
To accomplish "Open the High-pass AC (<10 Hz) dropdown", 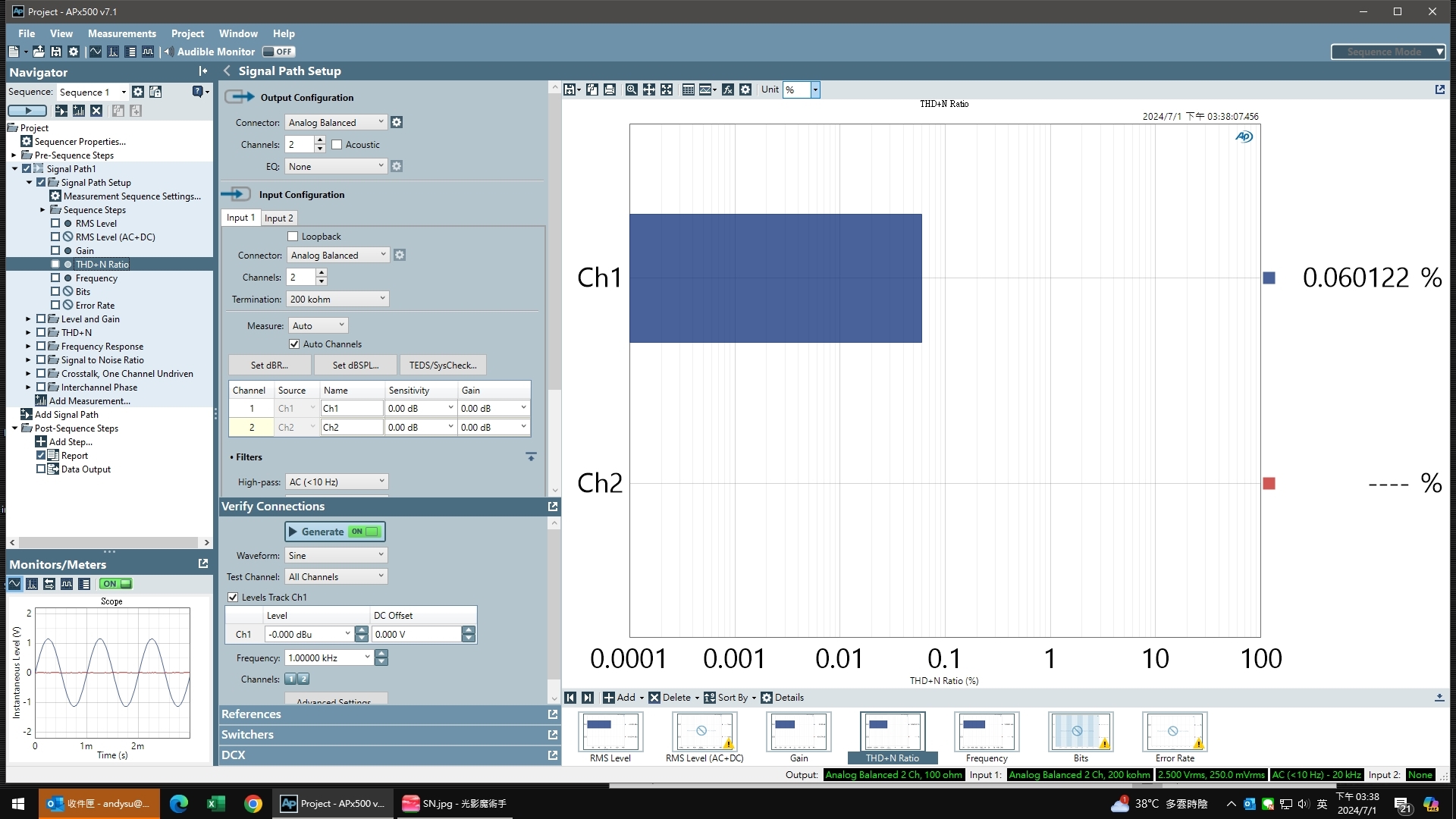I will click(337, 482).
